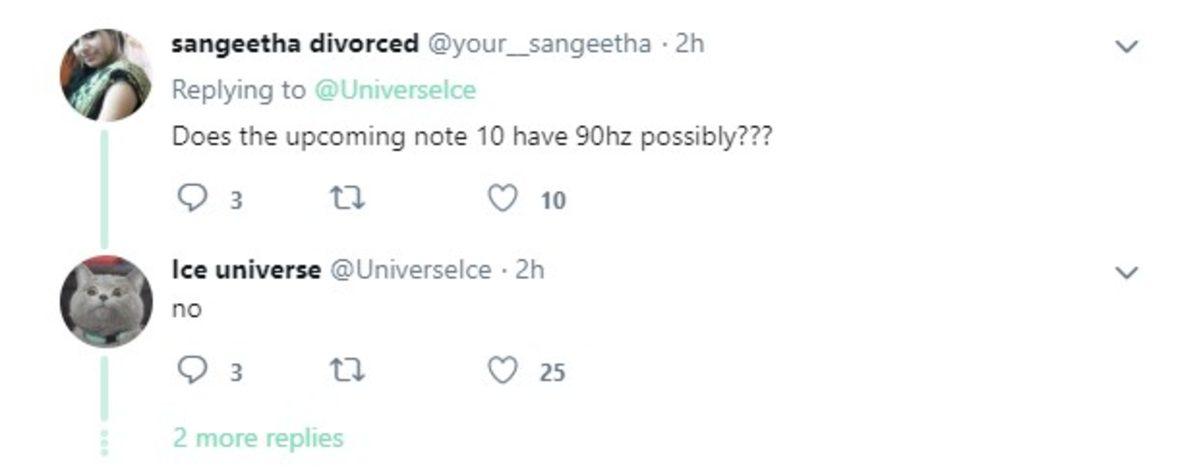This screenshot has width=1200, height=470.
Task: Click the @UniverseIce handle next to Ice universe
Action: 410,270
